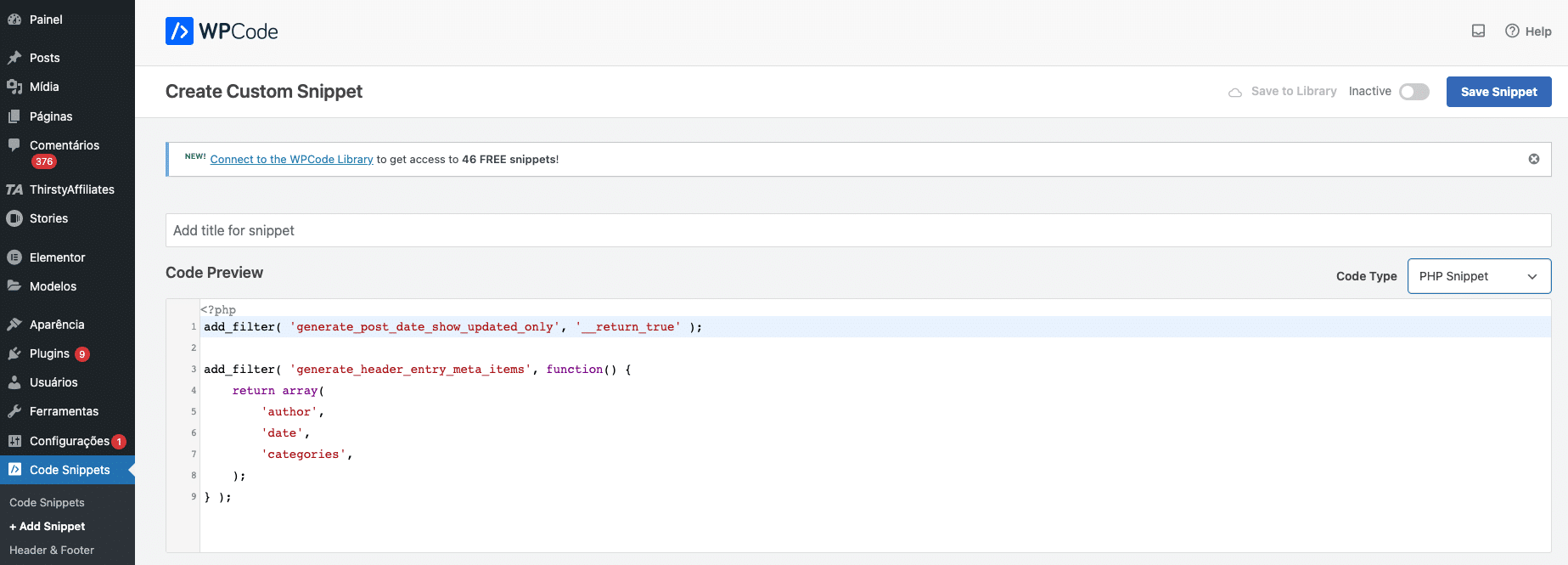Dismiss the WPCode Library notice
Image resolution: width=1568 pixels, height=565 pixels.
click(1533, 159)
